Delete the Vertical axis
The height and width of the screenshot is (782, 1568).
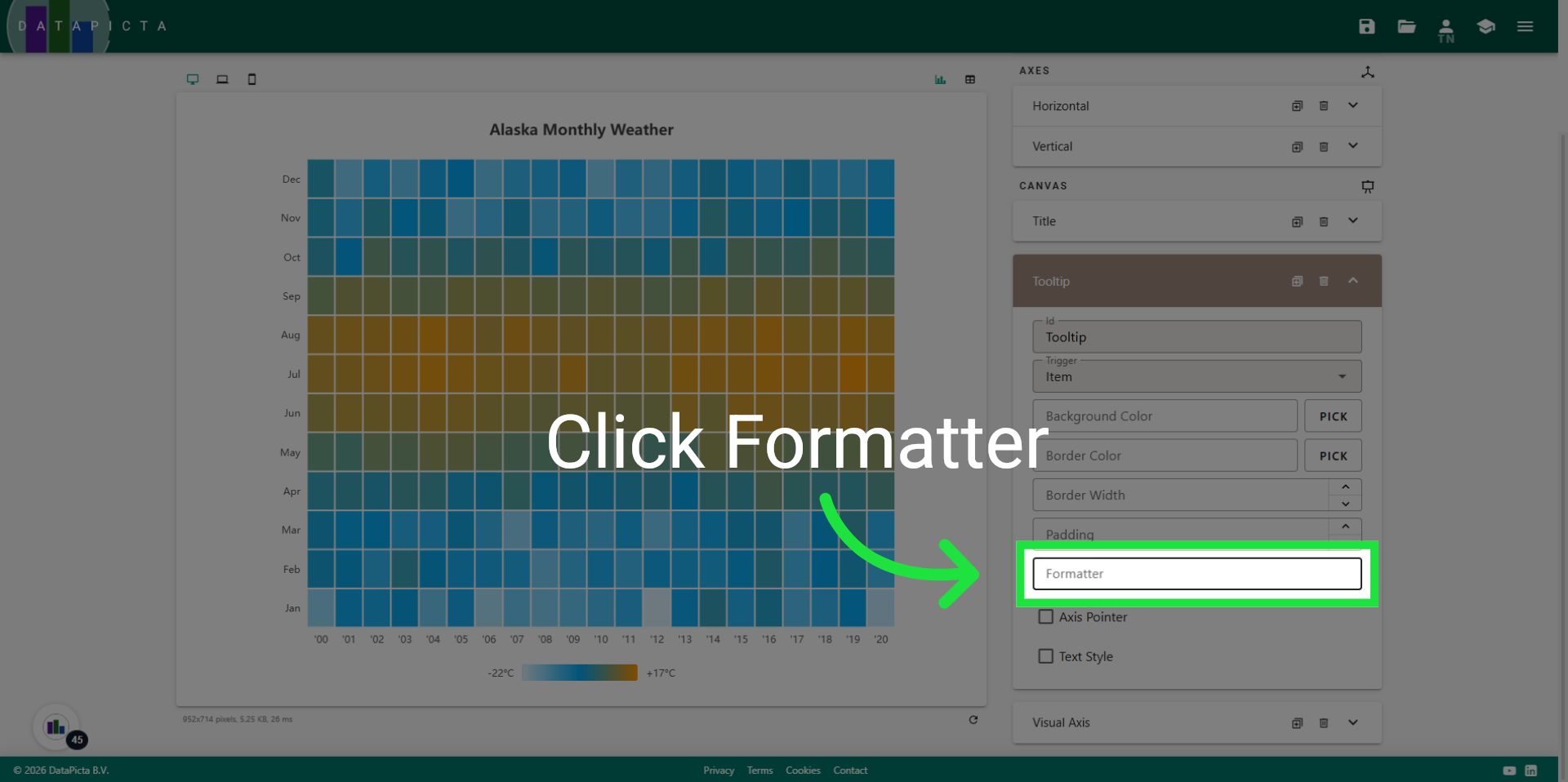[x=1324, y=147]
